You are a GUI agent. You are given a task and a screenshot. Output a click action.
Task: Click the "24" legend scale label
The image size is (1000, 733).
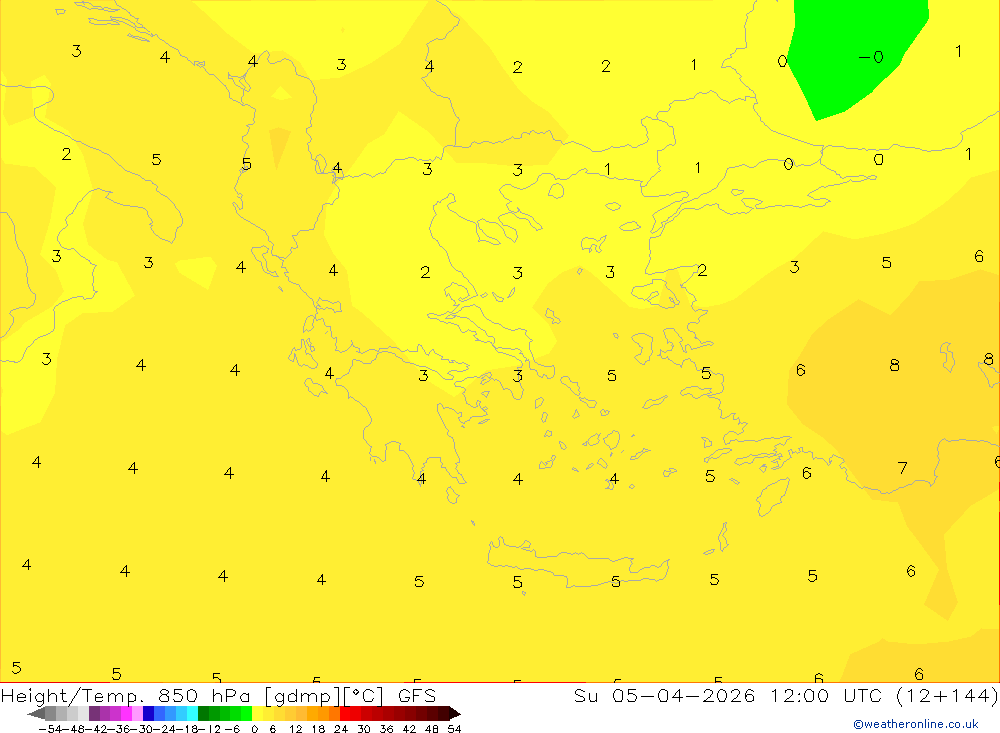341,729
